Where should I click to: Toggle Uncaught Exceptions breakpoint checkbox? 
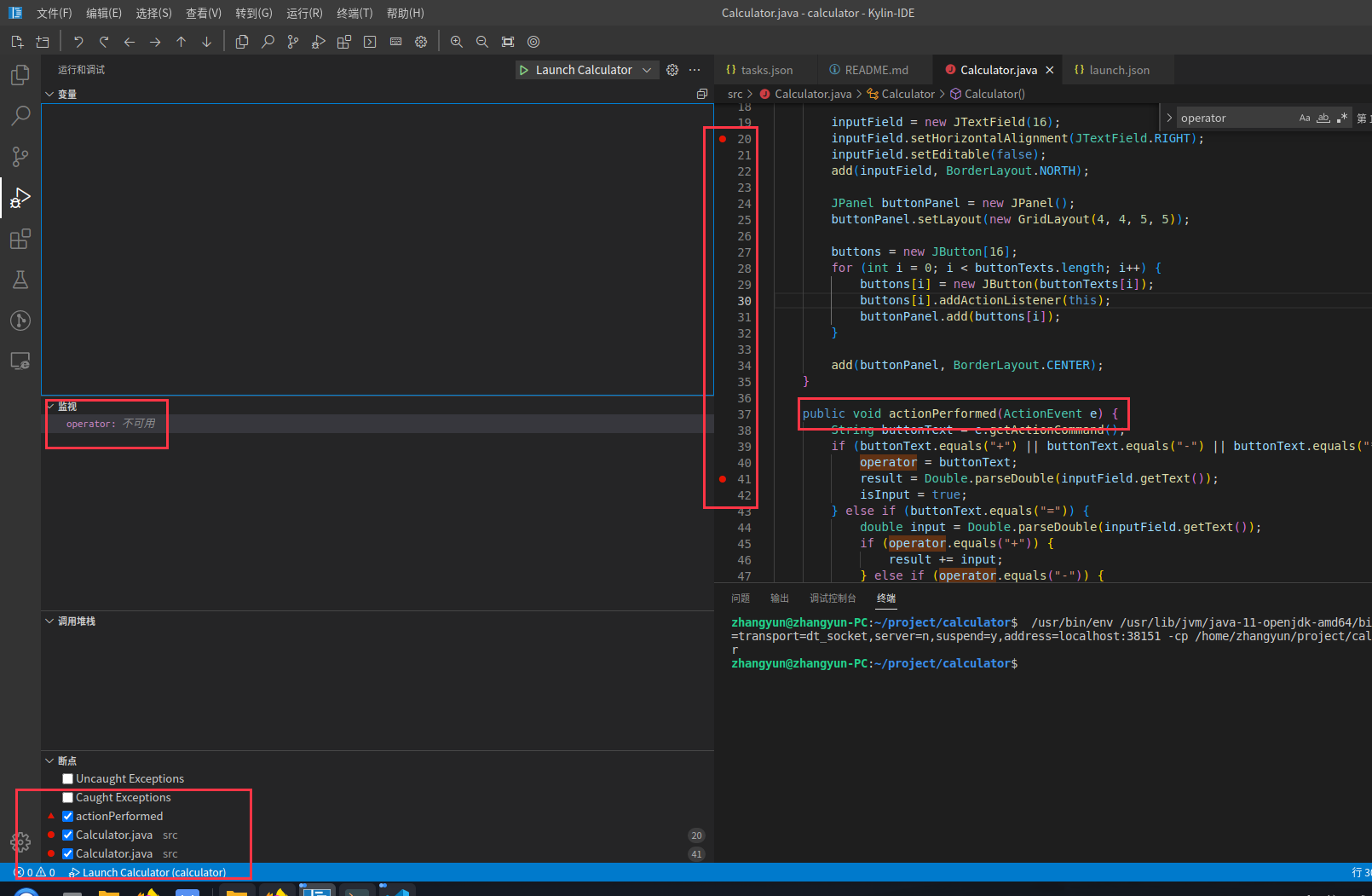[67, 778]
